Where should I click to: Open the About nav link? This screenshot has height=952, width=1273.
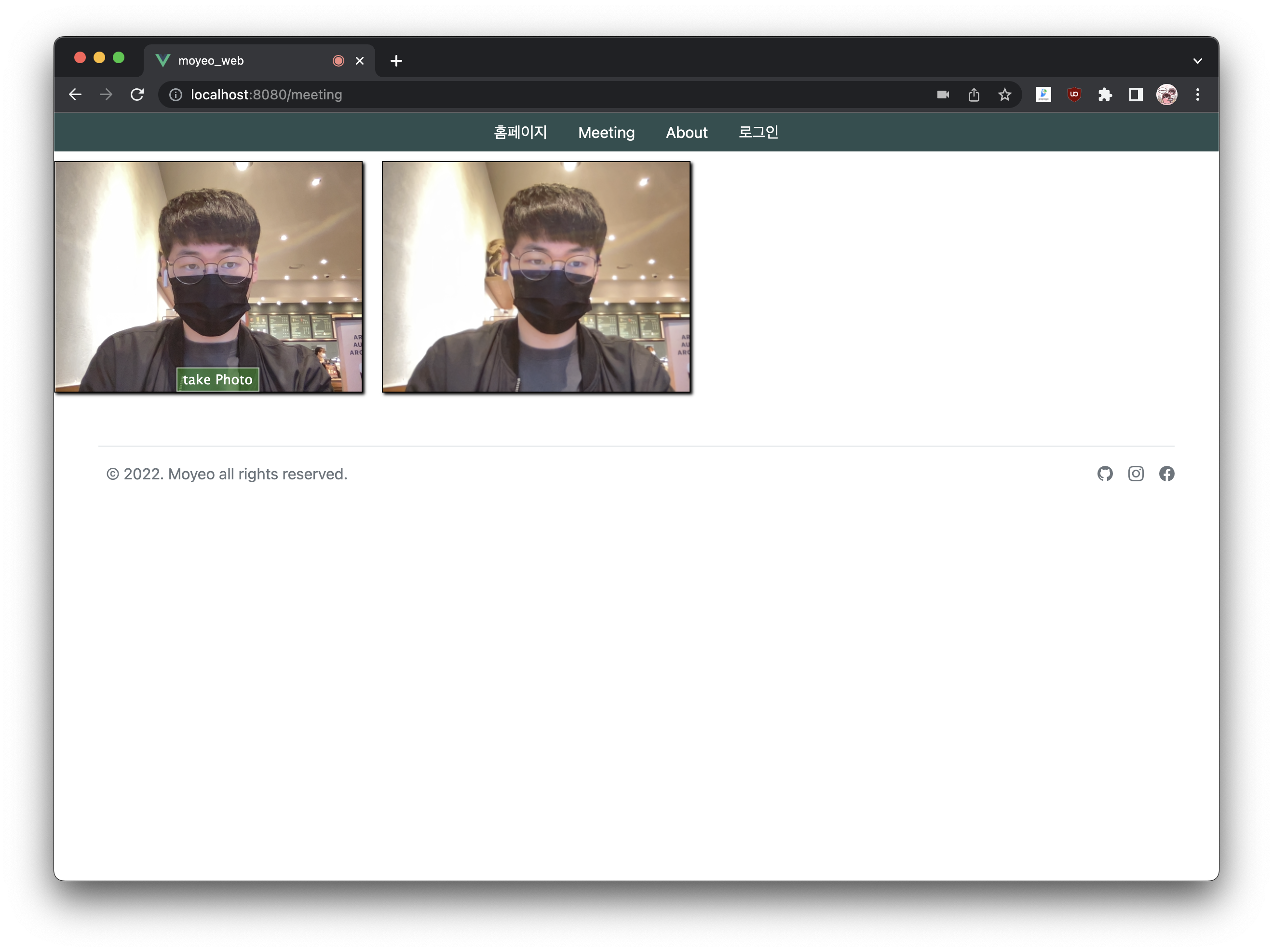click(x=686, y=132)
